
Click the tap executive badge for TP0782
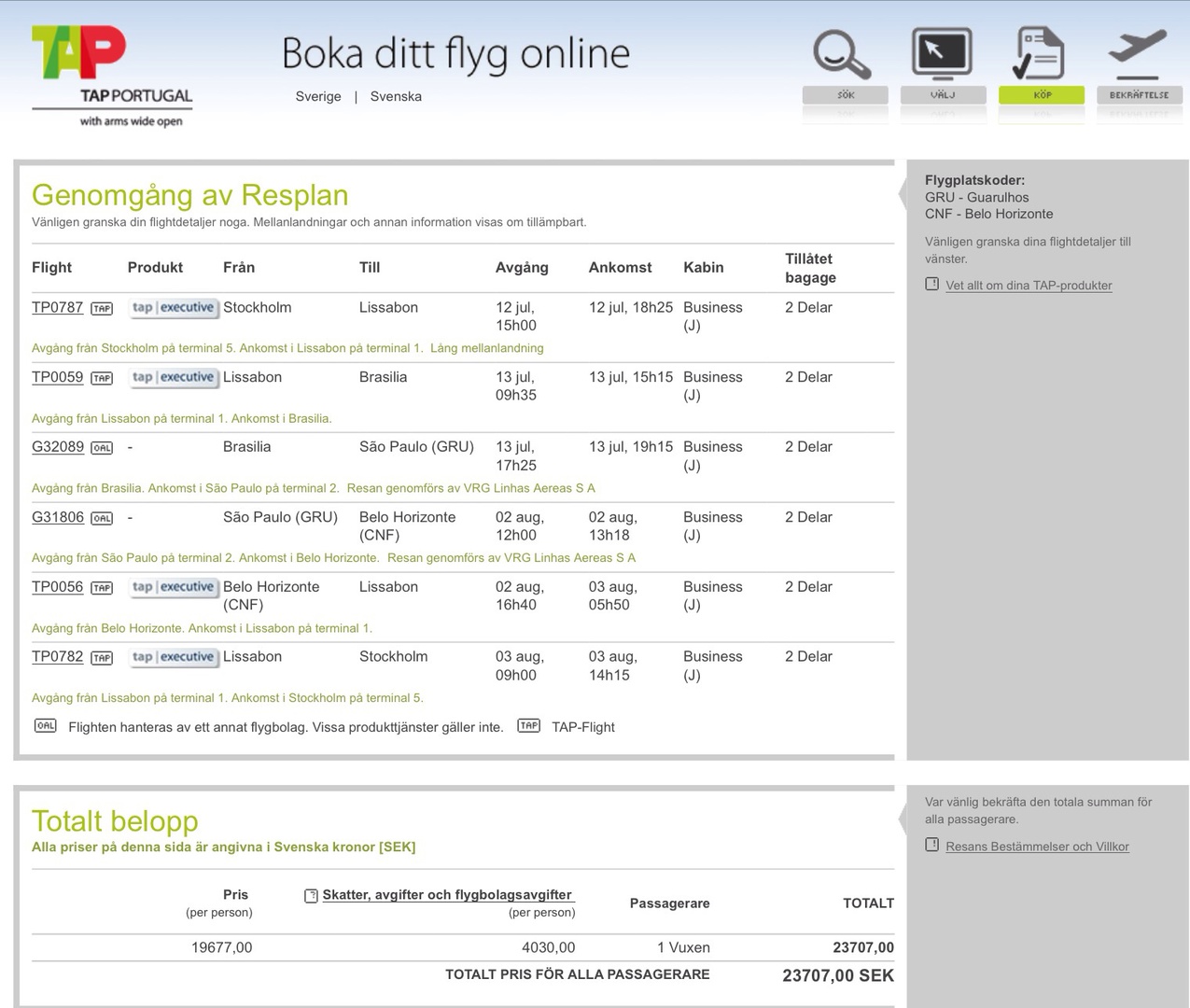point(174,657)
